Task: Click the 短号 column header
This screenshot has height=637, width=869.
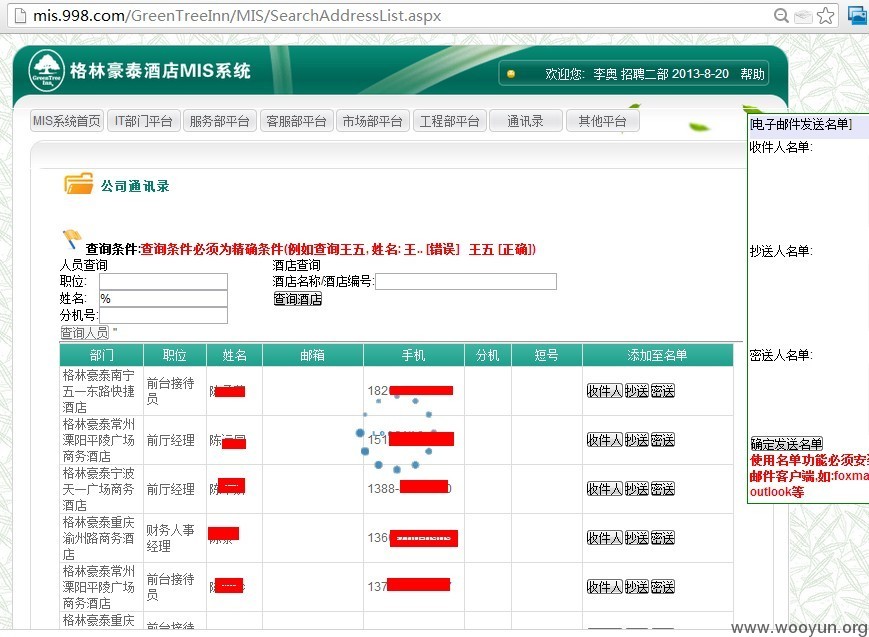Action: pos(546,355)
